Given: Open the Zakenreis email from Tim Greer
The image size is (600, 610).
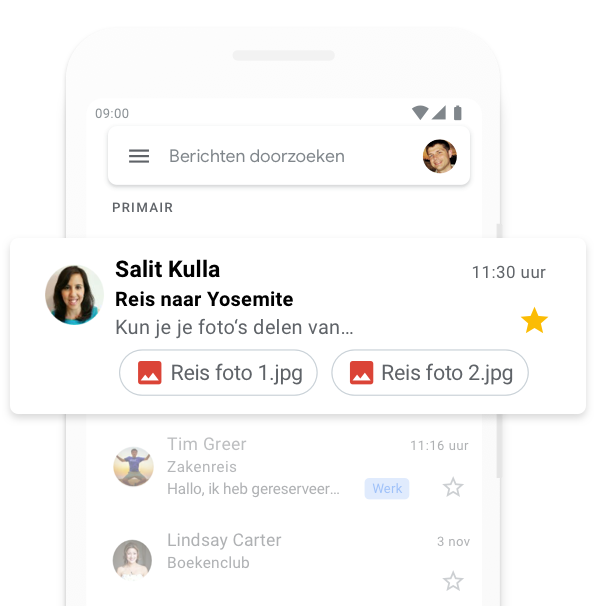Looking at the screenshot, I should tap(284, 467).
